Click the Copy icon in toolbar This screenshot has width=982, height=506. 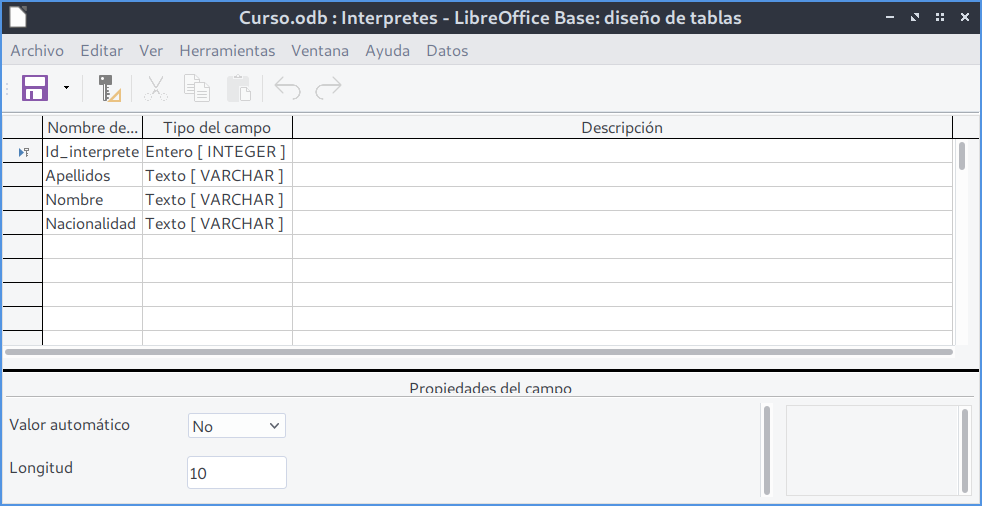[x=197, y=88]
